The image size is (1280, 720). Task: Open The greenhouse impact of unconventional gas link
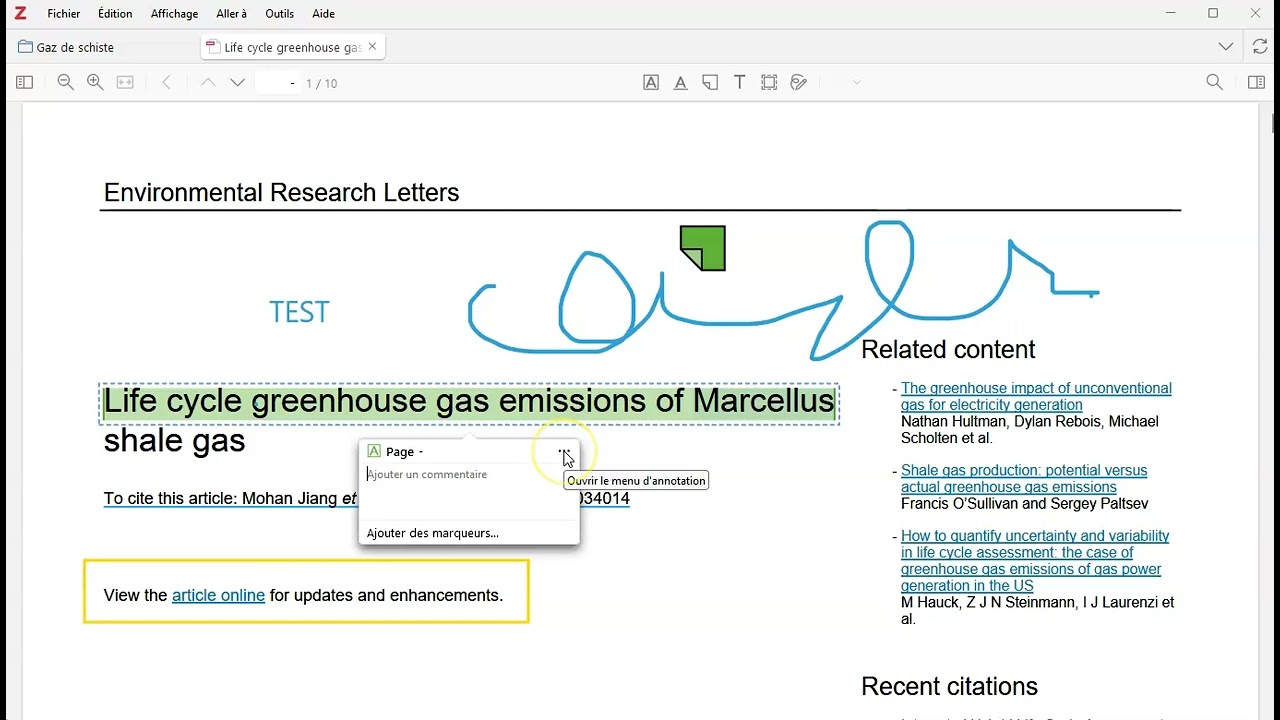point(1036,396)
